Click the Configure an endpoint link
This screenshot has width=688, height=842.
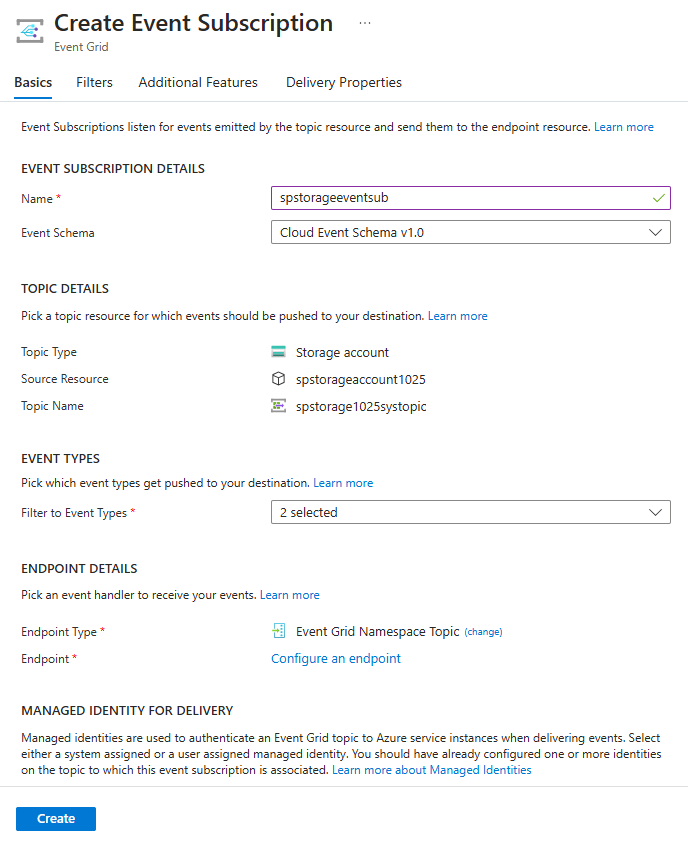pyautogui.click(x=336, y=659)
